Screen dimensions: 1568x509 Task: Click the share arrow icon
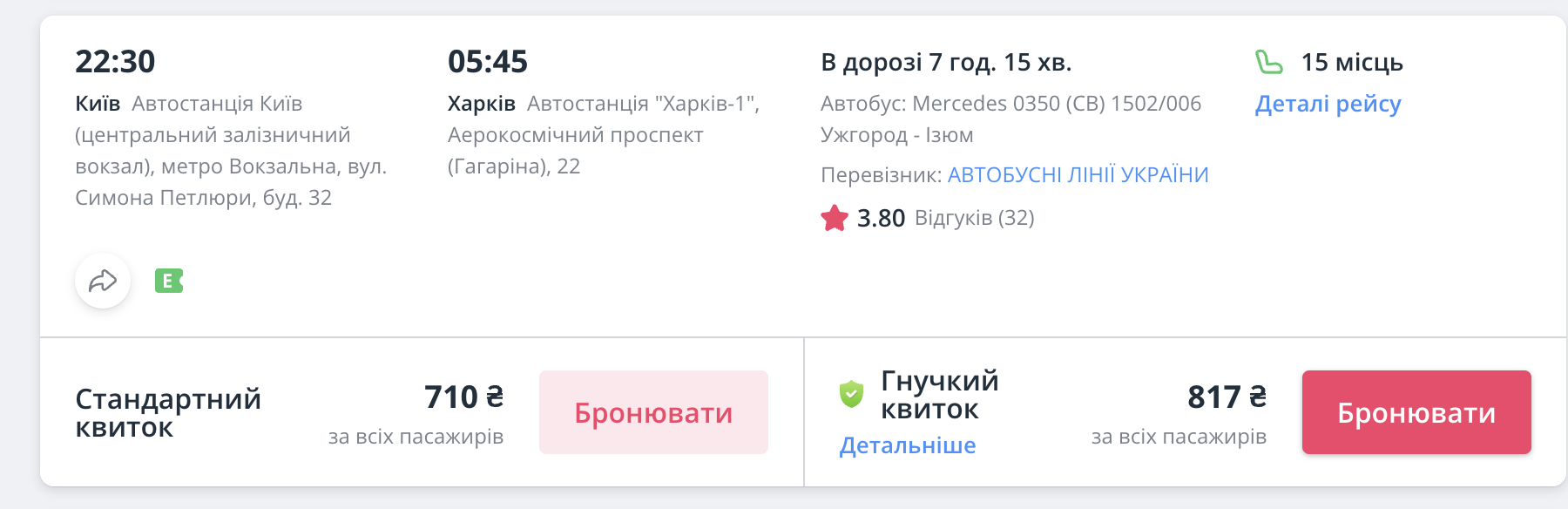pos(103,281)
